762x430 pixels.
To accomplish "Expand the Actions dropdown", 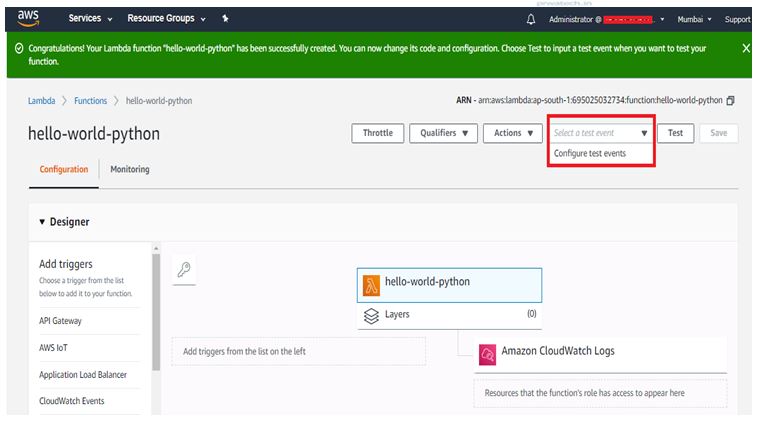I will point(513,133).
